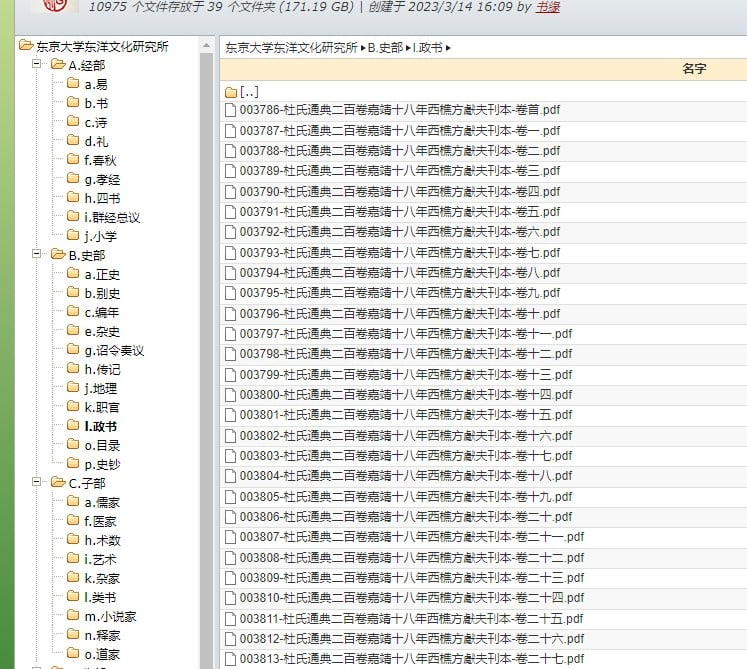747x669 pixels.
Task: Open the i.群经总议 folder icon
Action: coord(73,216)
